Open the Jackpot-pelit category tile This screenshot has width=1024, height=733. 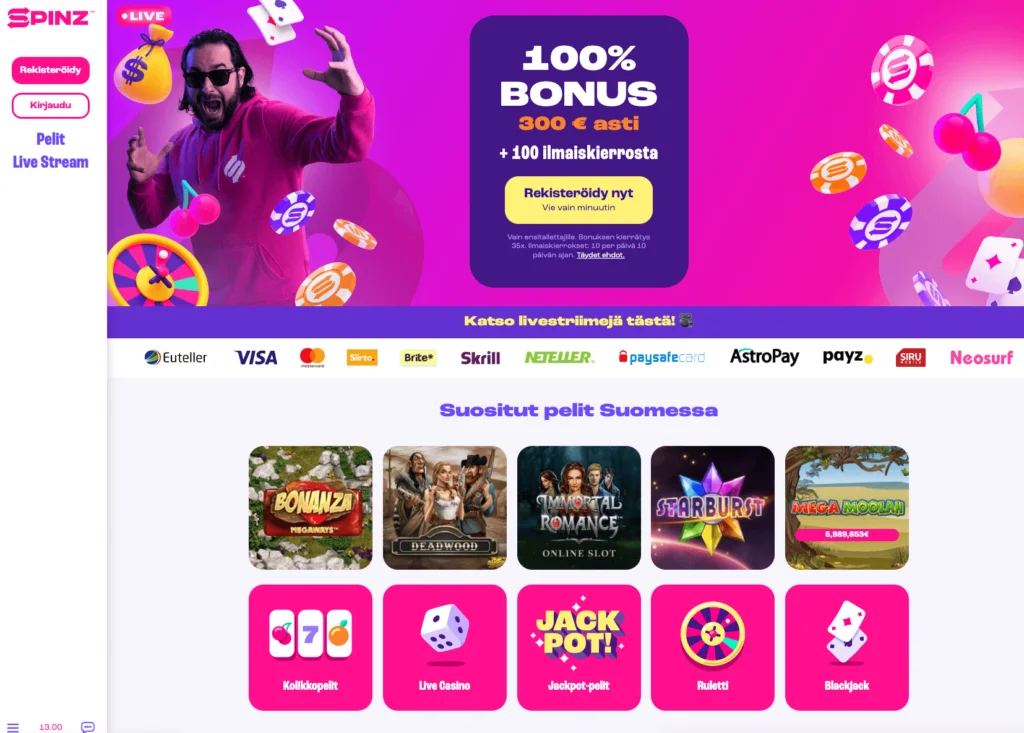click(579, 647)
